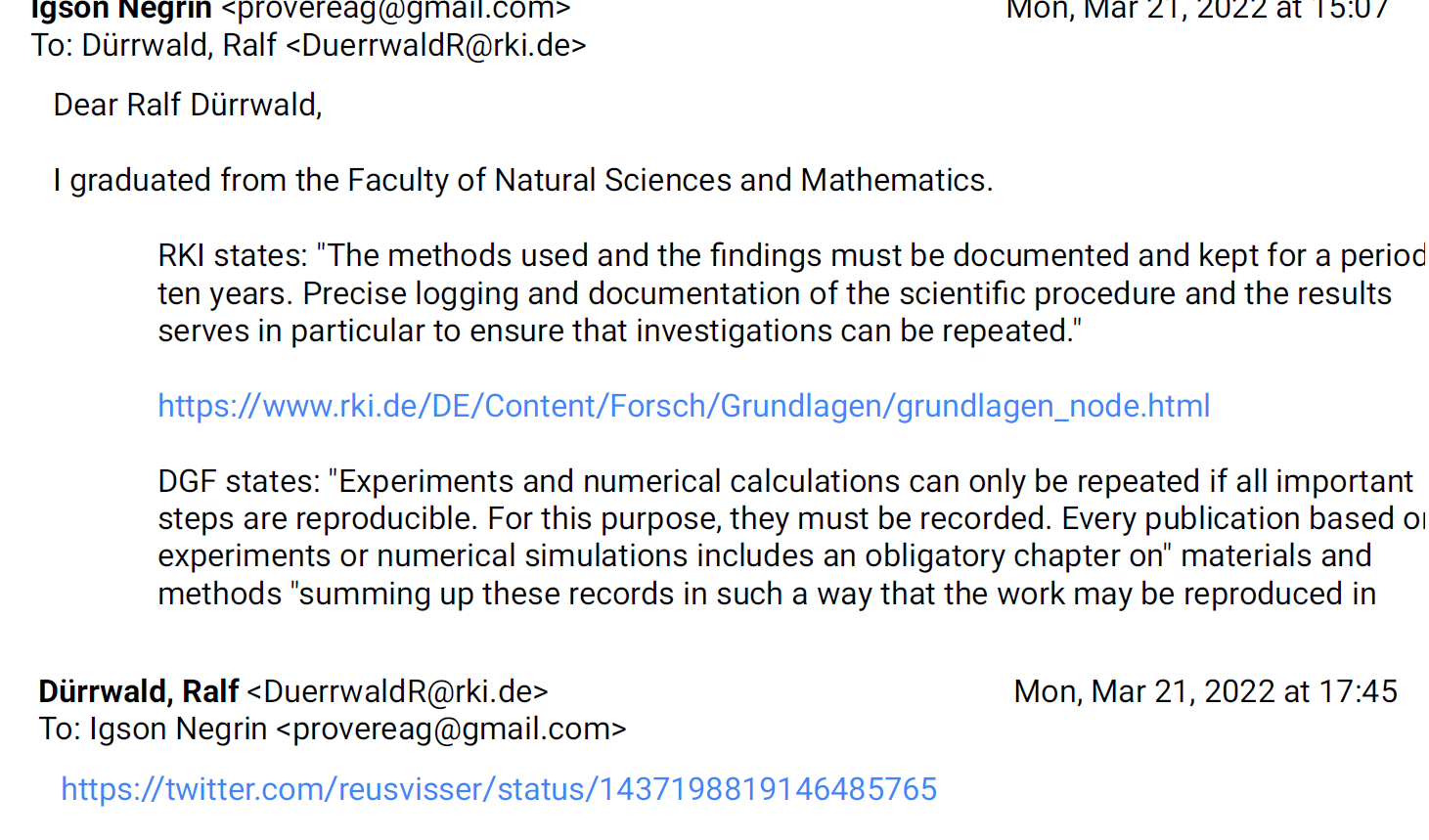The height and width of the screenshot is (840, 1429).
Task: Click recipient address DuerrwaldR@rki.de in first email
Action: pyautogui.click(x=436, y=46)
